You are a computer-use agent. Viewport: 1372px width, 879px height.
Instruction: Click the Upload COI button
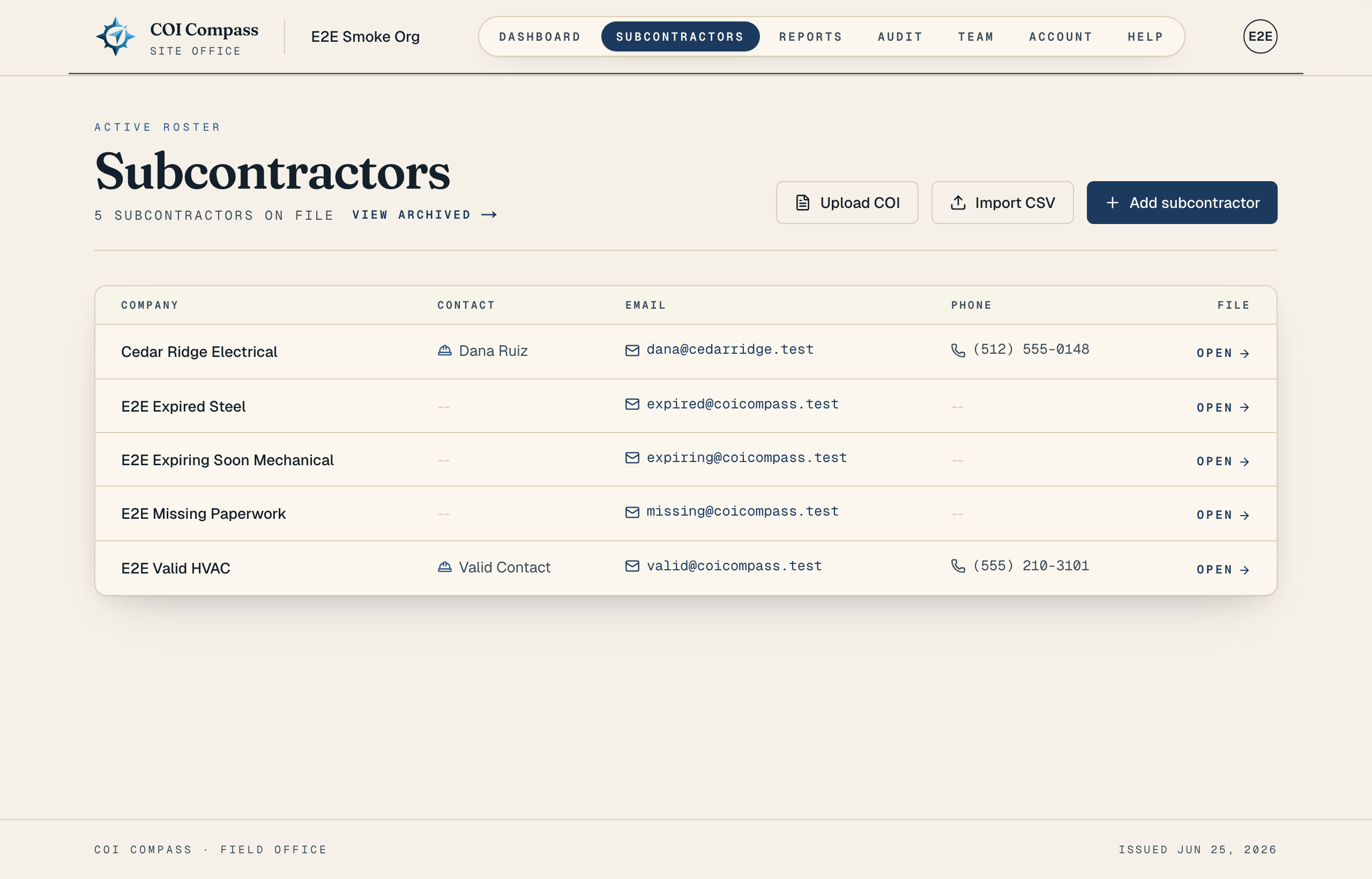[x=847, y=203]
